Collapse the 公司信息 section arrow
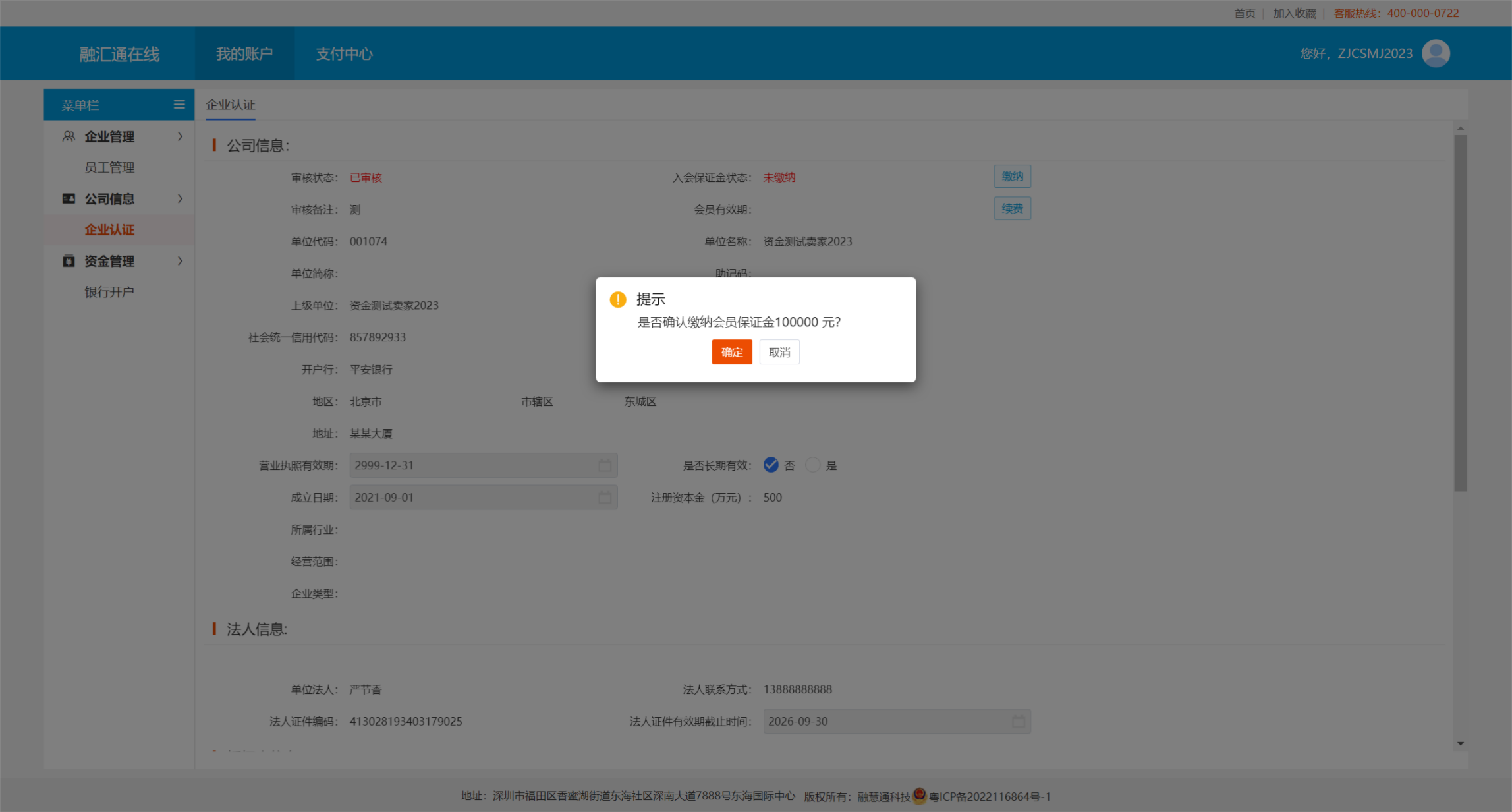 180,198
